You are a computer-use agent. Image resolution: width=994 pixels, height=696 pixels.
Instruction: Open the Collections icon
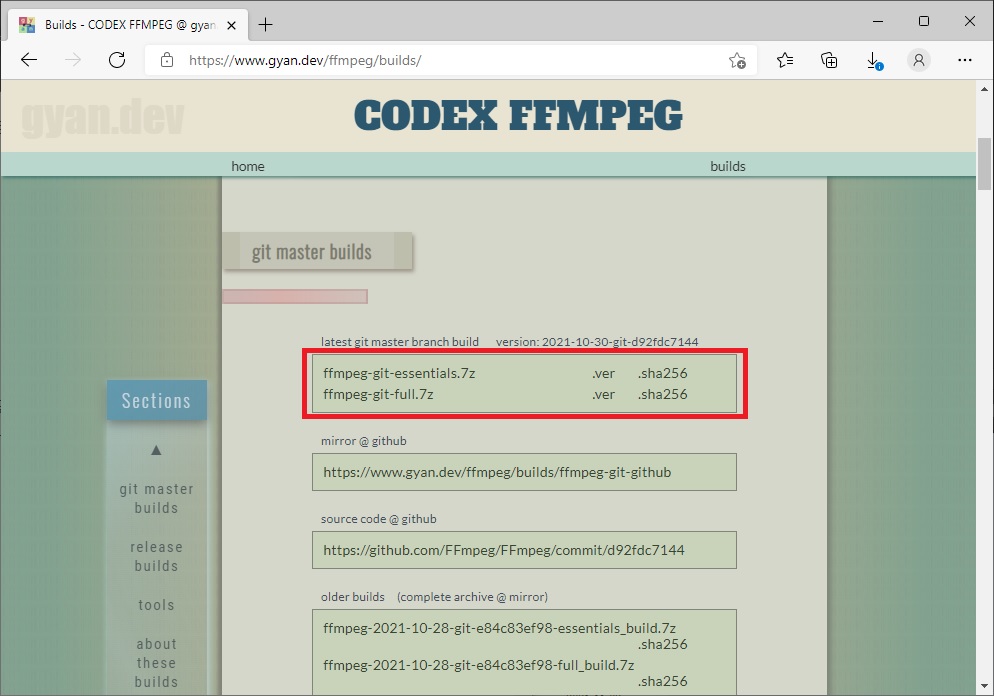829,60
